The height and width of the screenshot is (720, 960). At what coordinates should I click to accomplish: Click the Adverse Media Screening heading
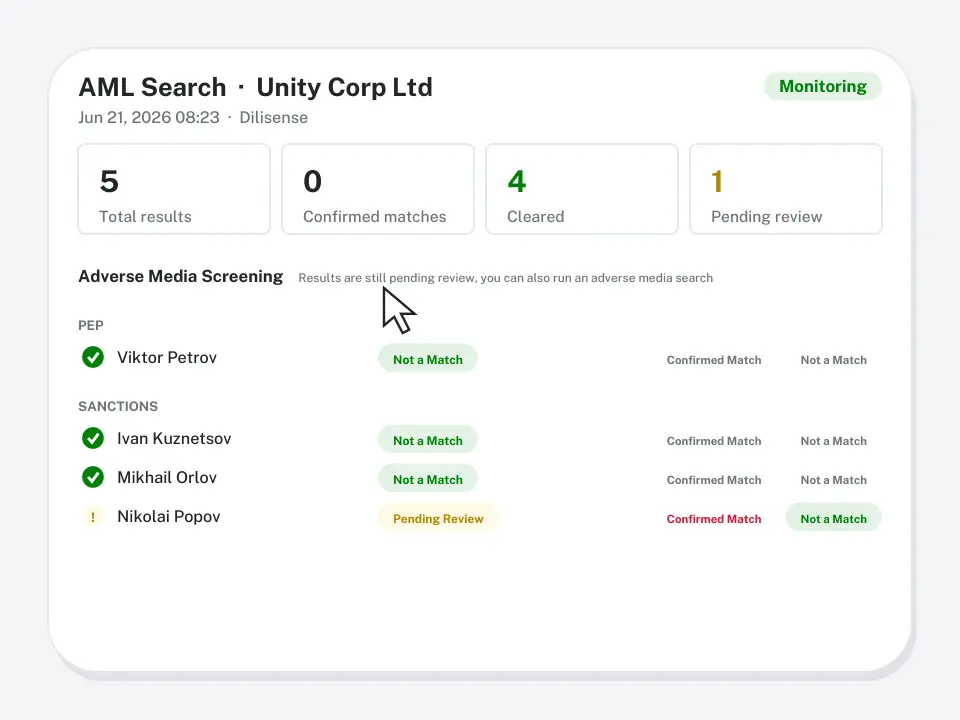click(181, 276)
